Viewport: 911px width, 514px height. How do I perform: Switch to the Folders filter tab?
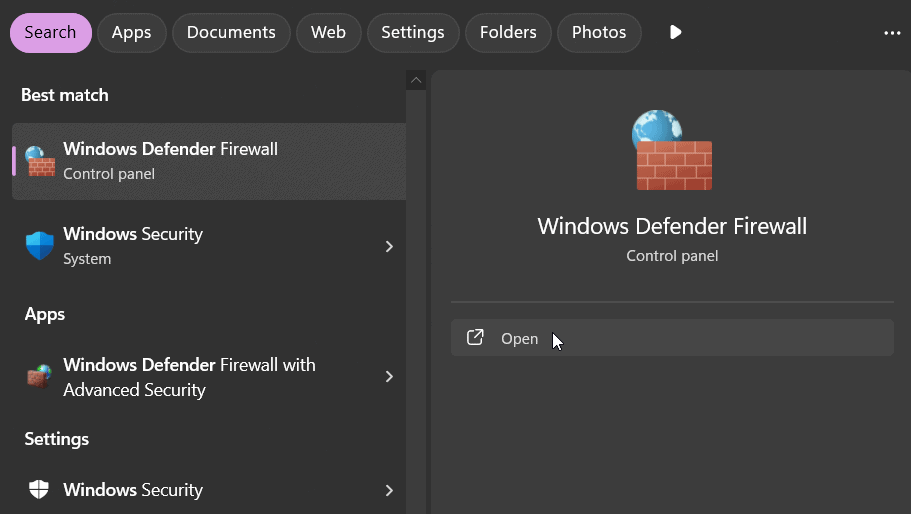(x=508, y=33)
